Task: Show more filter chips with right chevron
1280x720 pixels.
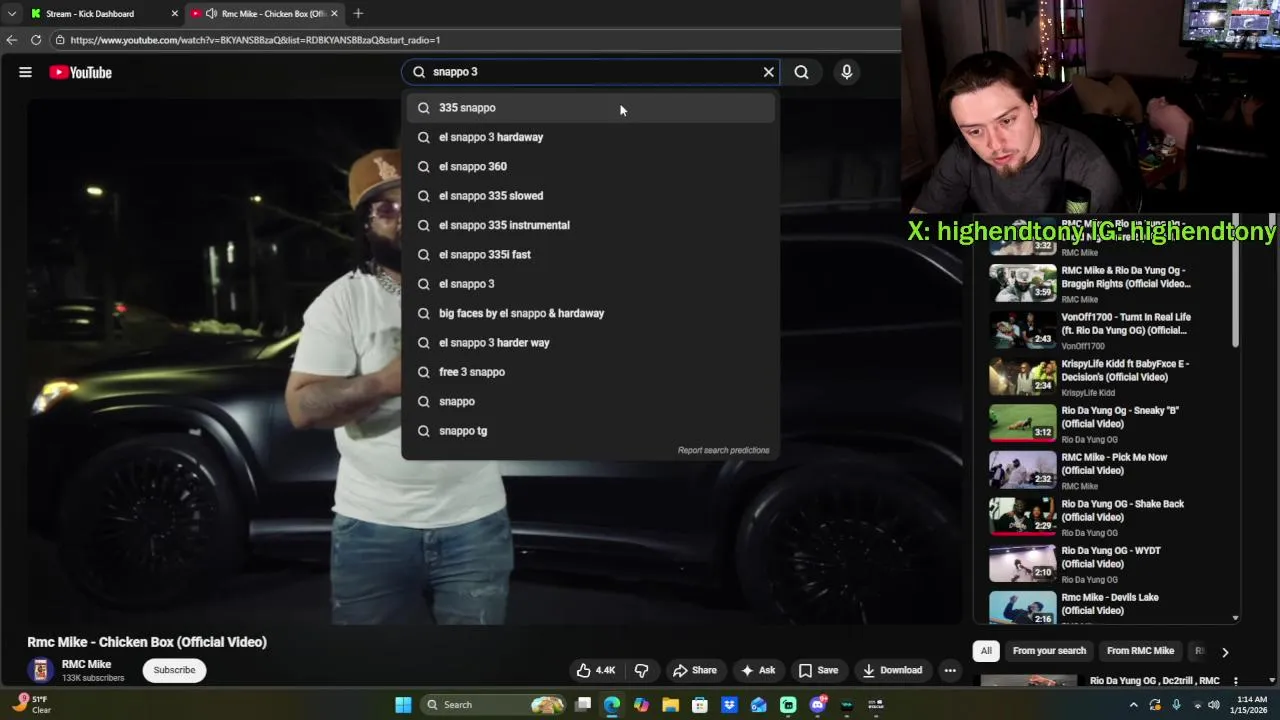Action: coord(1225,652)
